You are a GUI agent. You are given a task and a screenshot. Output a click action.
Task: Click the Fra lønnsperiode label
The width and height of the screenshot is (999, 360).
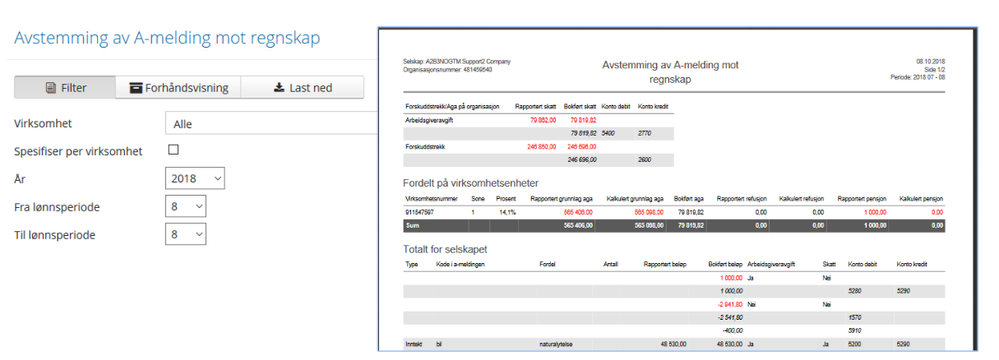coord(57,207)
